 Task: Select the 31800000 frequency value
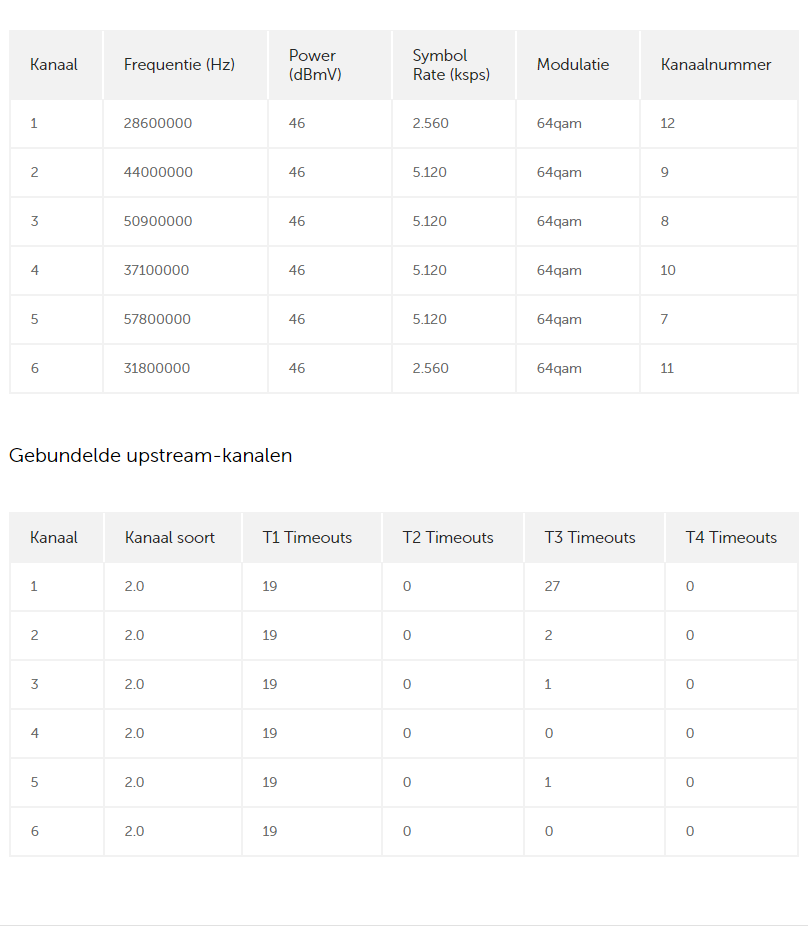pyautogui.click(x=157, y=368)
